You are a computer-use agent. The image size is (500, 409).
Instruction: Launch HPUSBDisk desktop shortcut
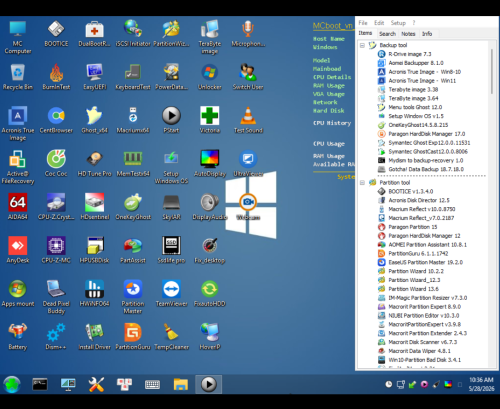[x=95, y=250]
